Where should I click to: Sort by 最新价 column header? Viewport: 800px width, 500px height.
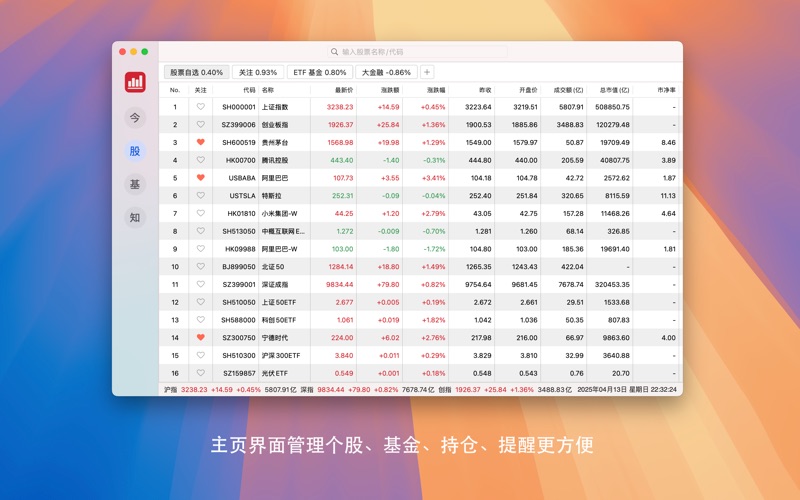coord(344,90)
